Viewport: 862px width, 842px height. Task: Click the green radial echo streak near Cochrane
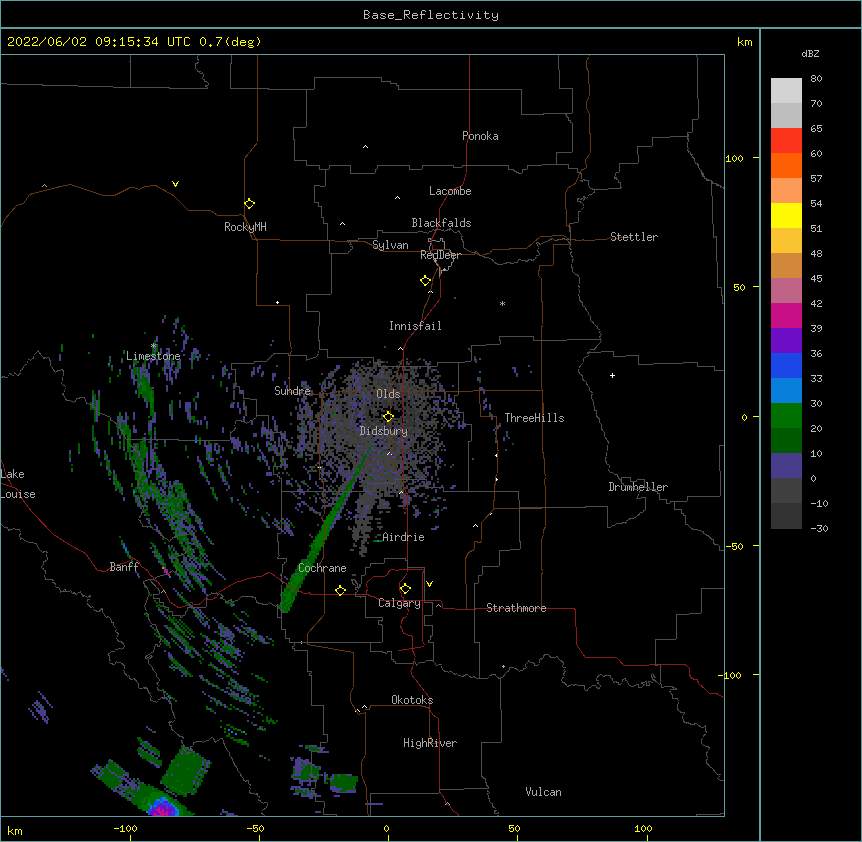324,529
